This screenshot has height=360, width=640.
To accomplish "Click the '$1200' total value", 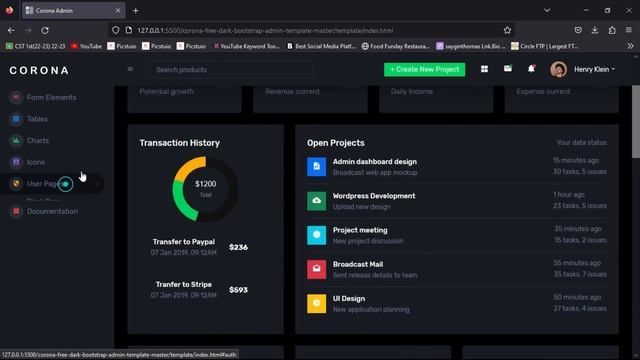I will 206,184.
